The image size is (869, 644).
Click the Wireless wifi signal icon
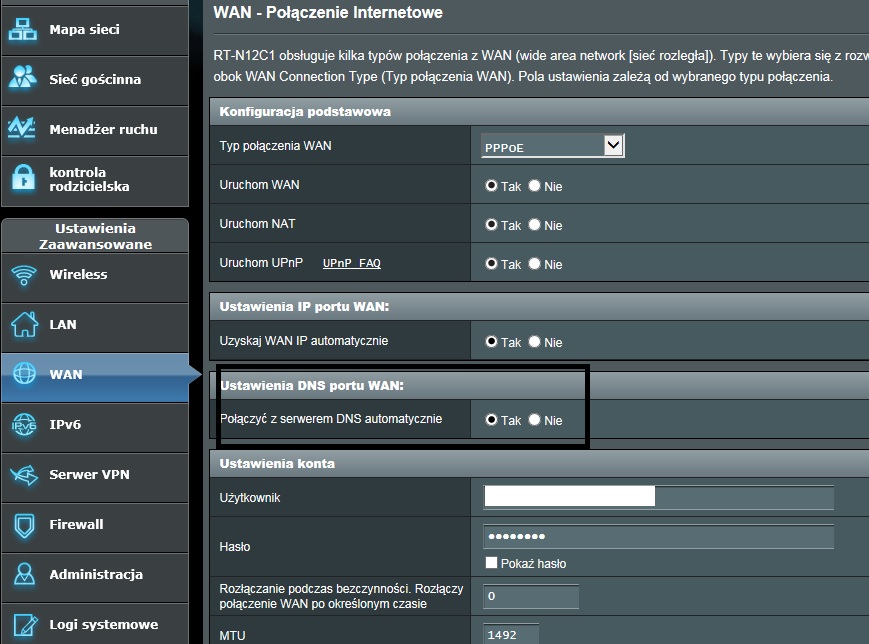[x=24, y=275]
